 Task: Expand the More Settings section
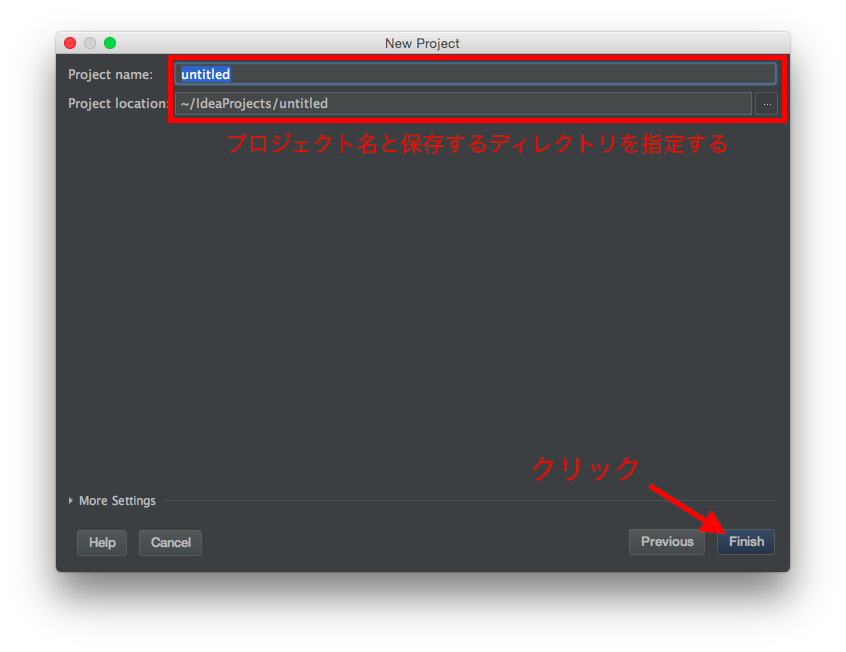click(x=112, y=500)
